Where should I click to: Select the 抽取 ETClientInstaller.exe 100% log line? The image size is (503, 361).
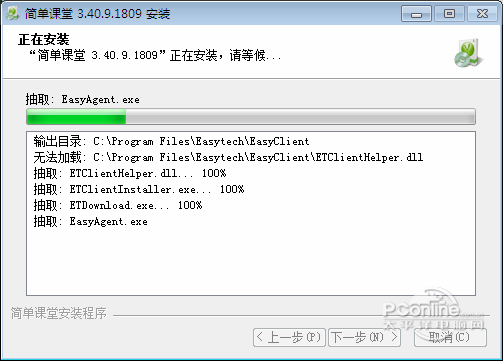click(x=139, y=189)
